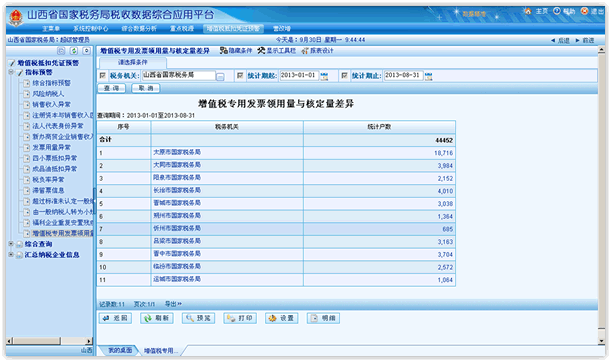The width and height of the screenshot is (611, 362).
Task: Click the 退出 exit icon
Action: pyautogui.click(x=585, y=11)
